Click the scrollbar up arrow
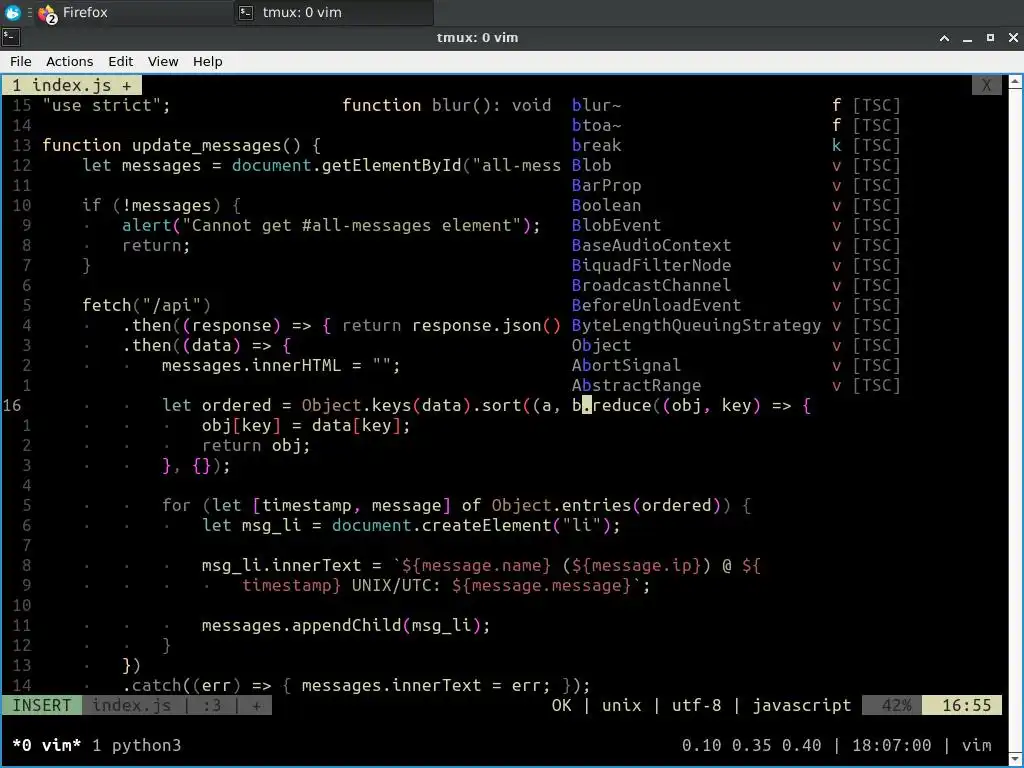 point(1015,82)
